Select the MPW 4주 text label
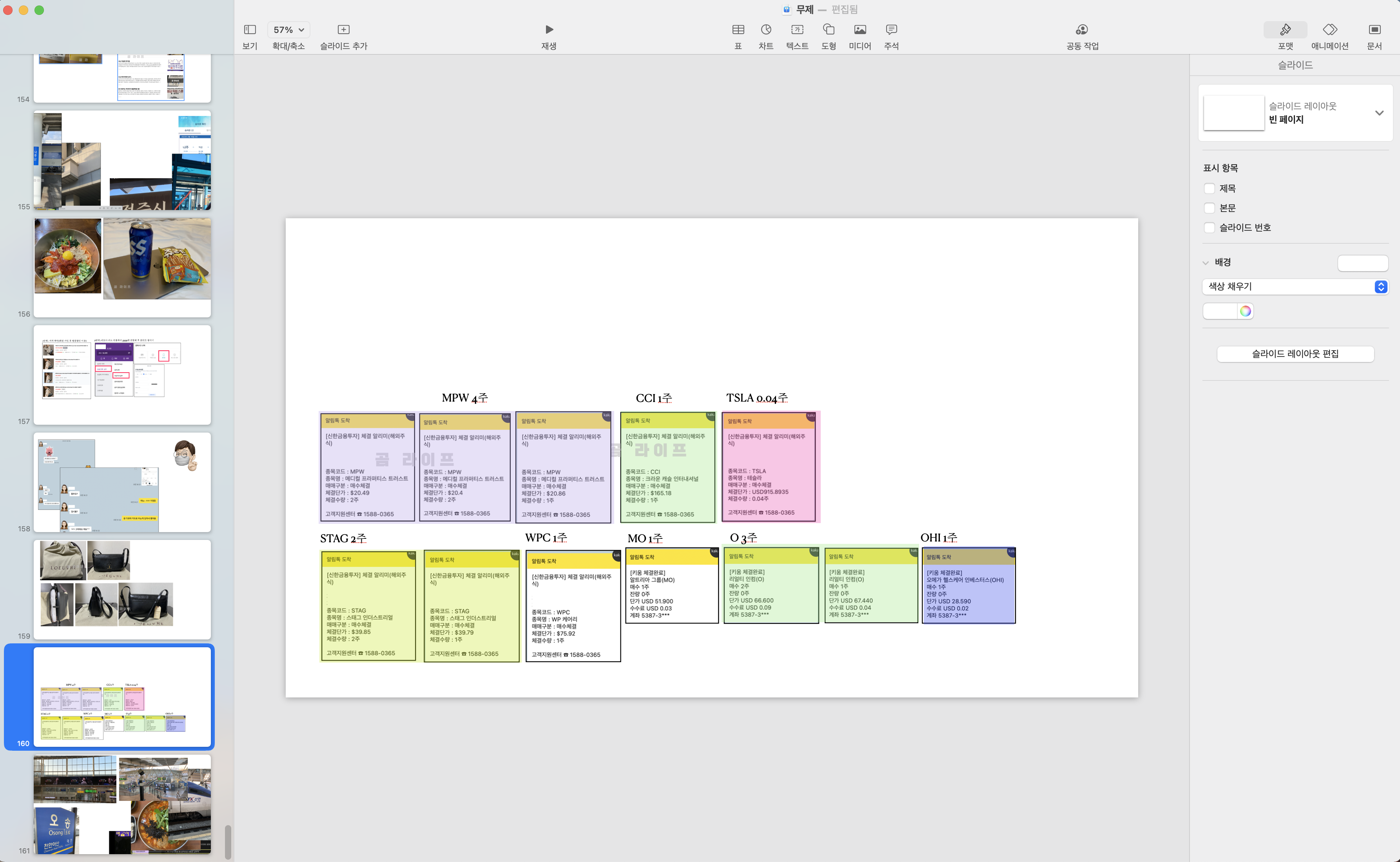Image resolution: width=1400 pixels, height=862 pixels. (465, 398)
